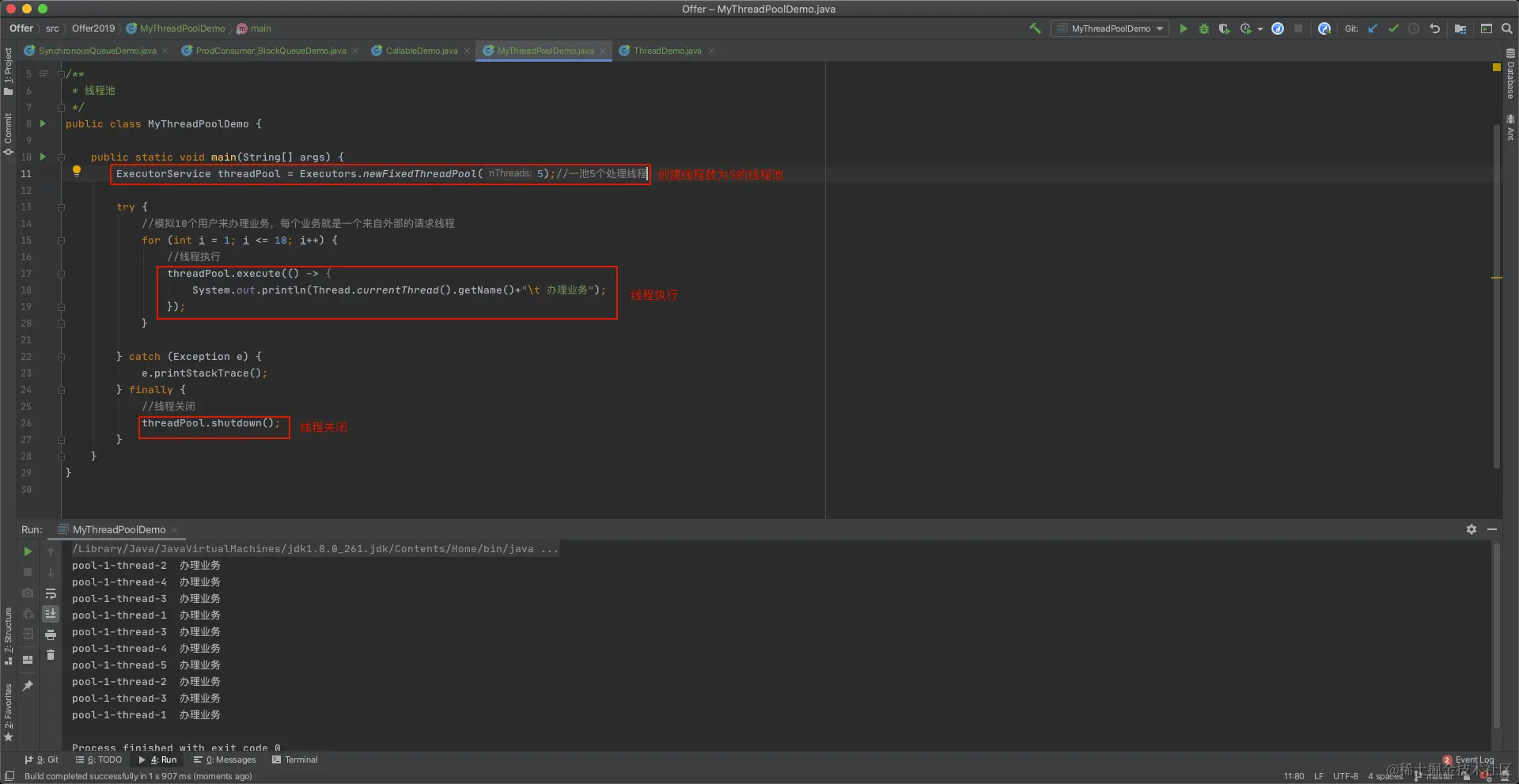Open the Terminal tool window
The height and width of the screenshot is (784, 1519).
(x=294, y=759)
